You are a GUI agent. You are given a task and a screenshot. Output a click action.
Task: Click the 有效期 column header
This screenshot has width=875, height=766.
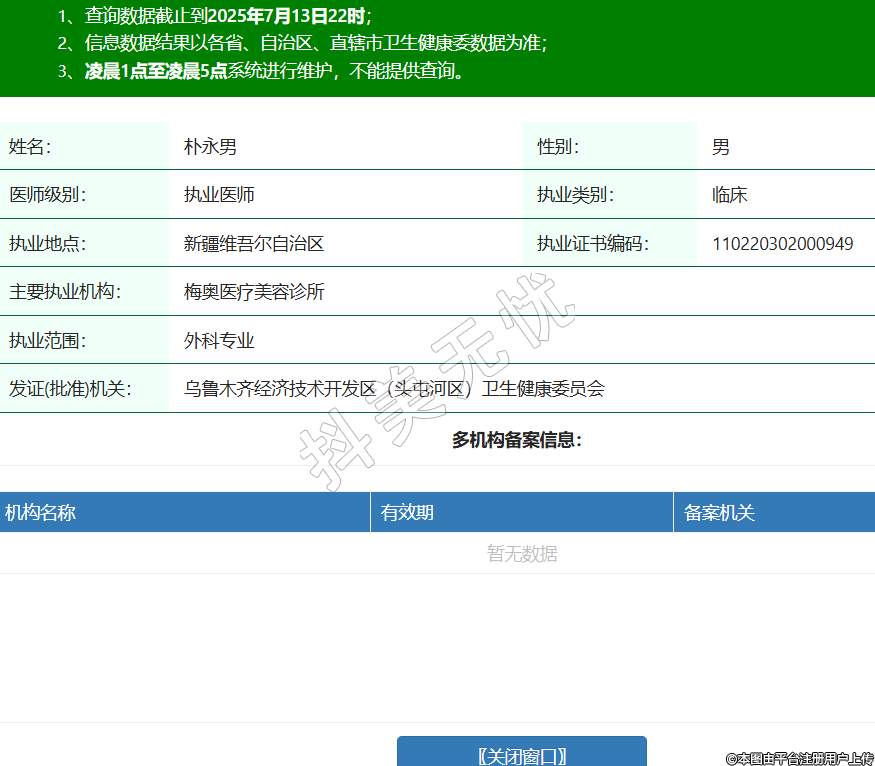click(x=407, y=513)
